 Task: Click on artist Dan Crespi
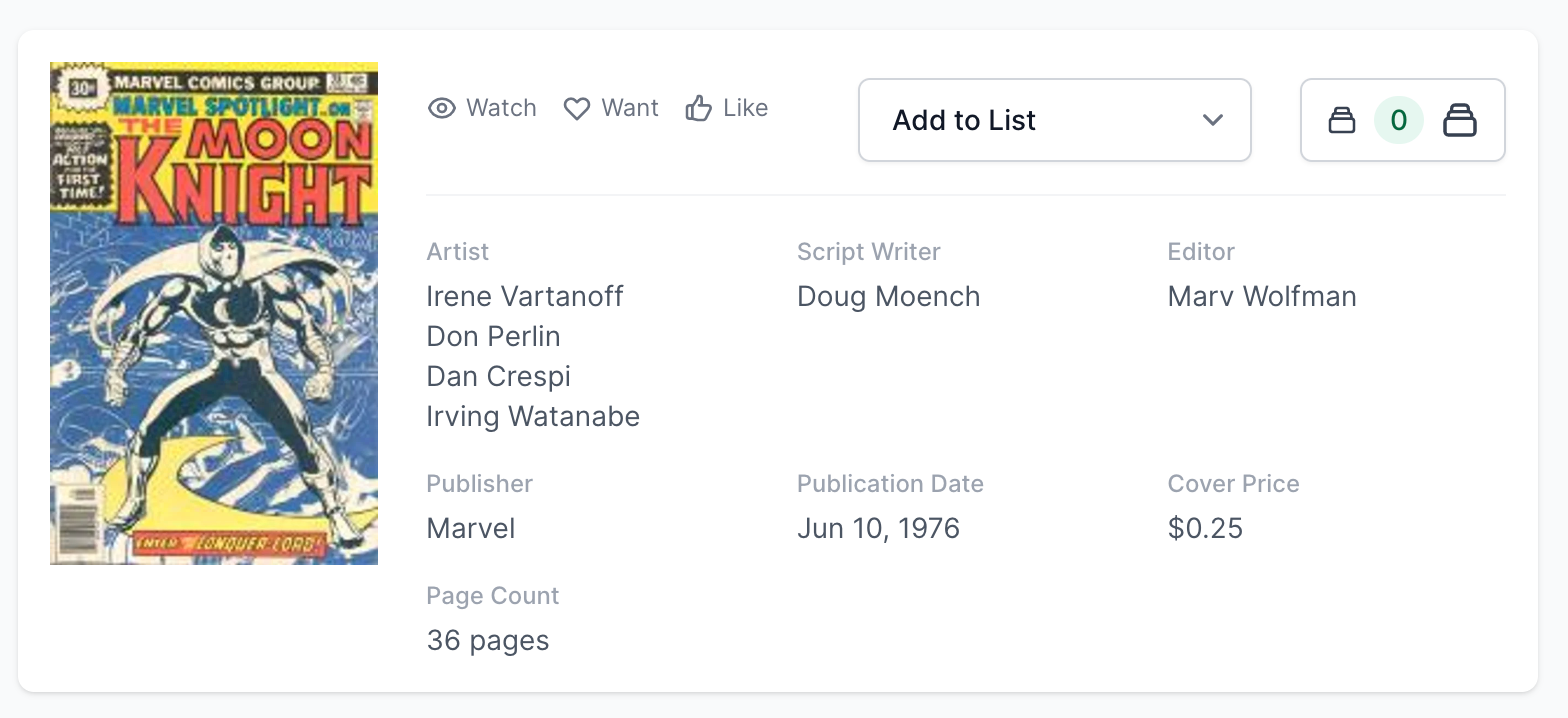[498, 376]
